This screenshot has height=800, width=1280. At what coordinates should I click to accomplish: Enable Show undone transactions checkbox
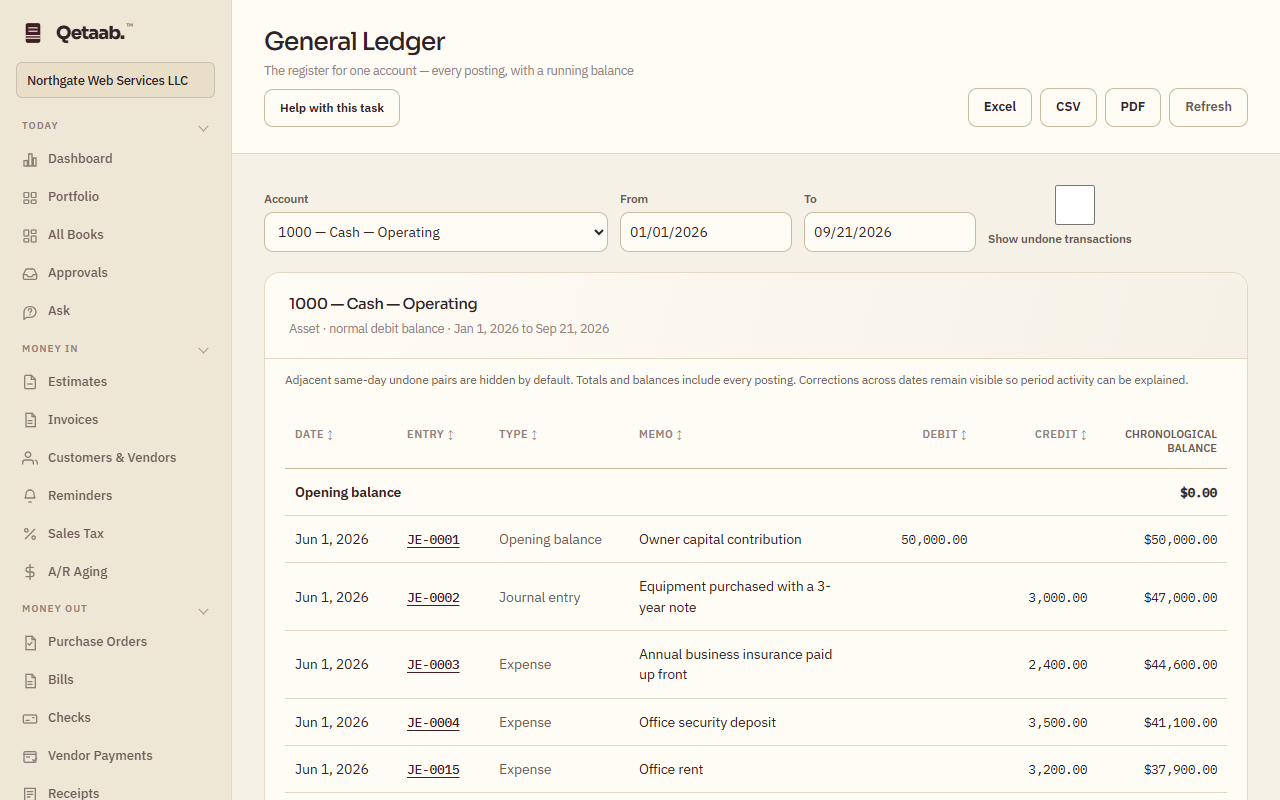(x=1075, y=205)
